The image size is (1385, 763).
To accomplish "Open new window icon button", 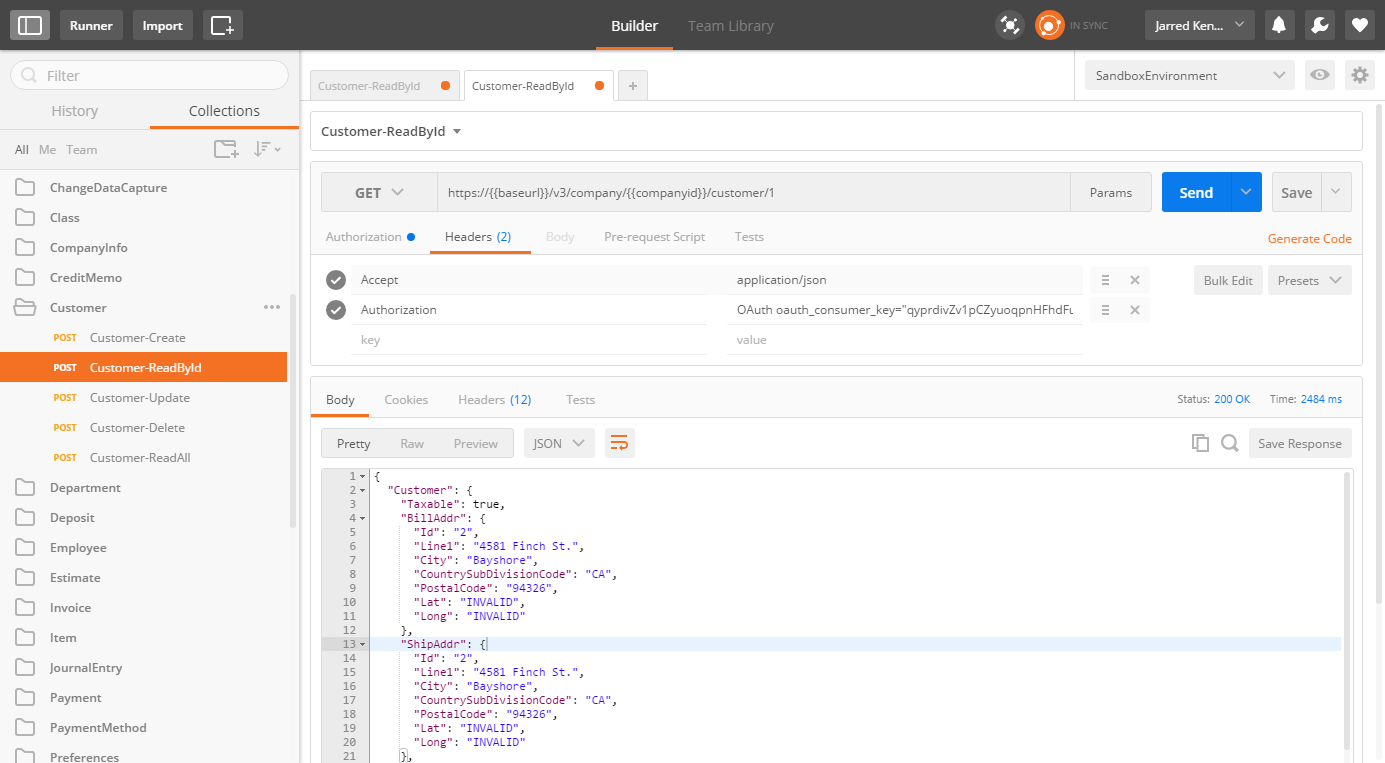I will [222, 25].
